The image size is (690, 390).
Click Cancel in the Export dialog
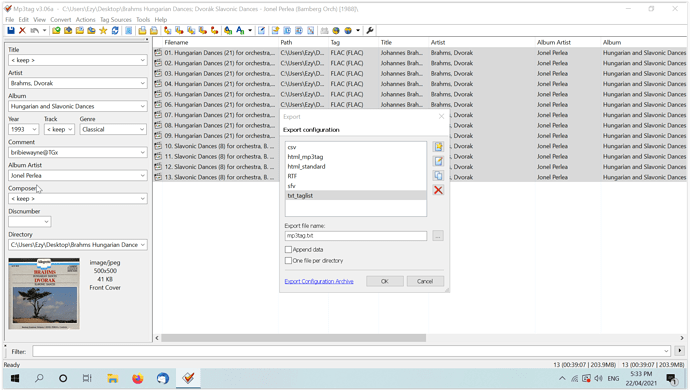click(425, 282)
